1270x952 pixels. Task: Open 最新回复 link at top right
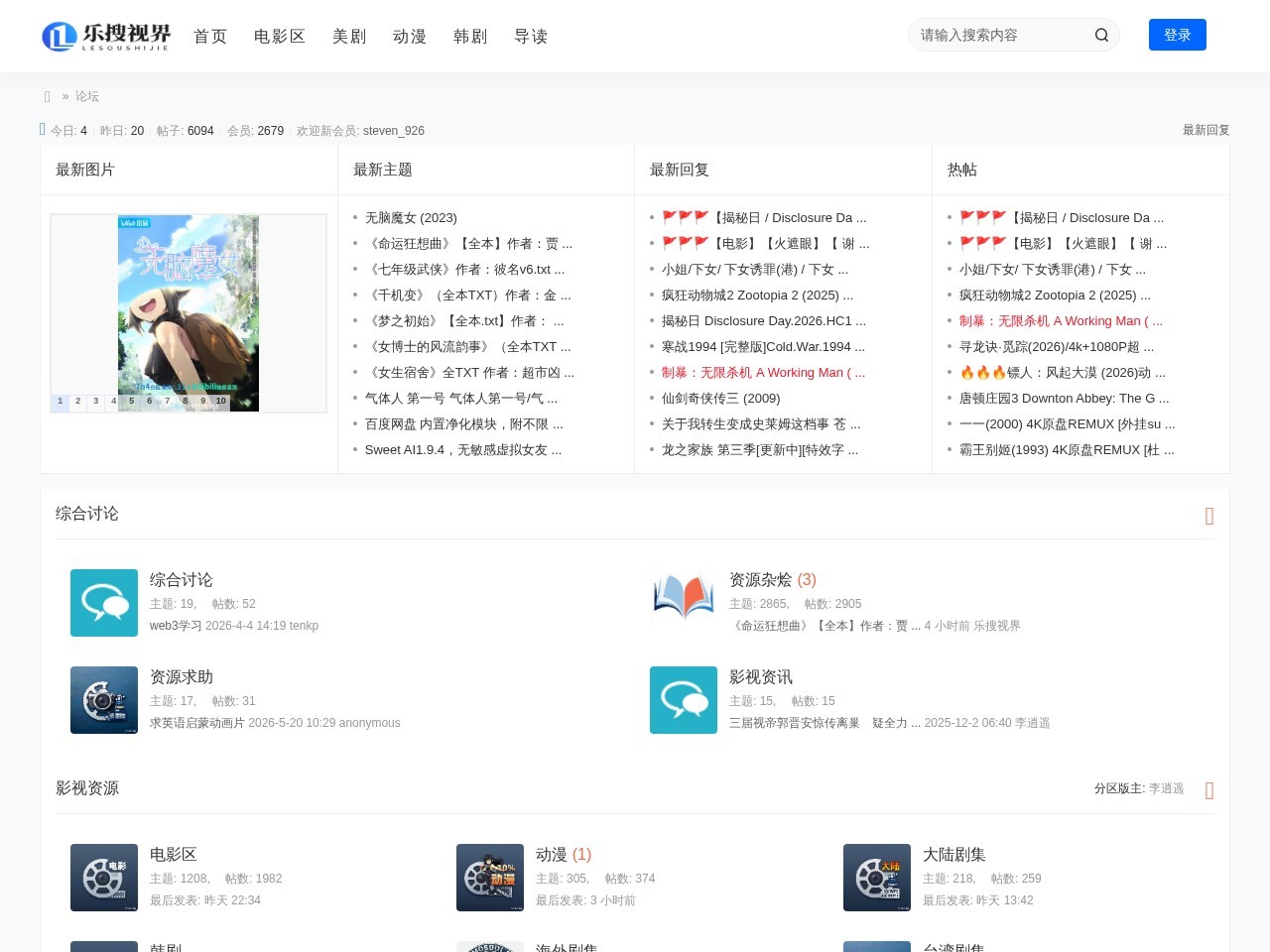[1206, 130]
